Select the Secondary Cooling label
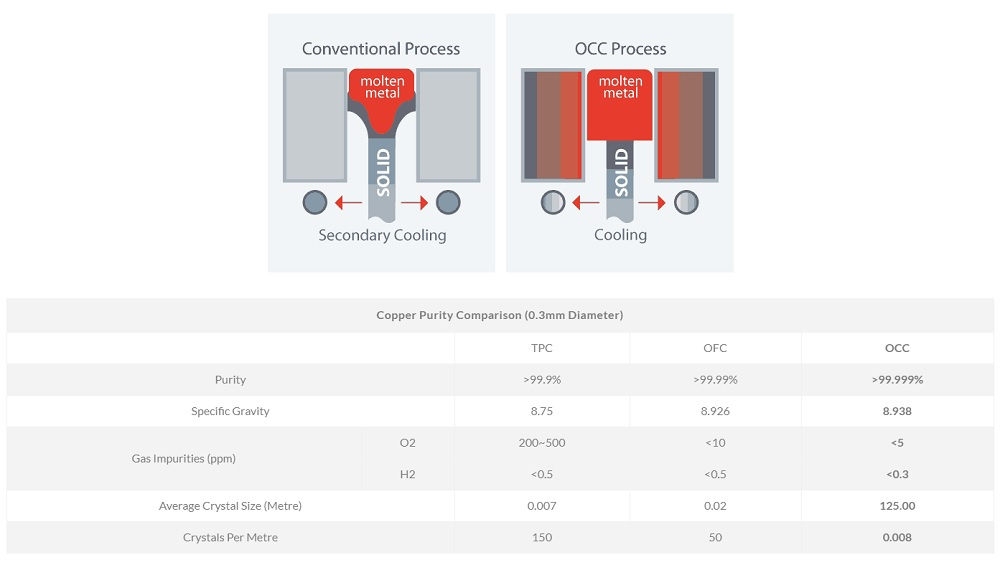The width and height of the screenshot is (1000, 570). click(x=382, y=235)
